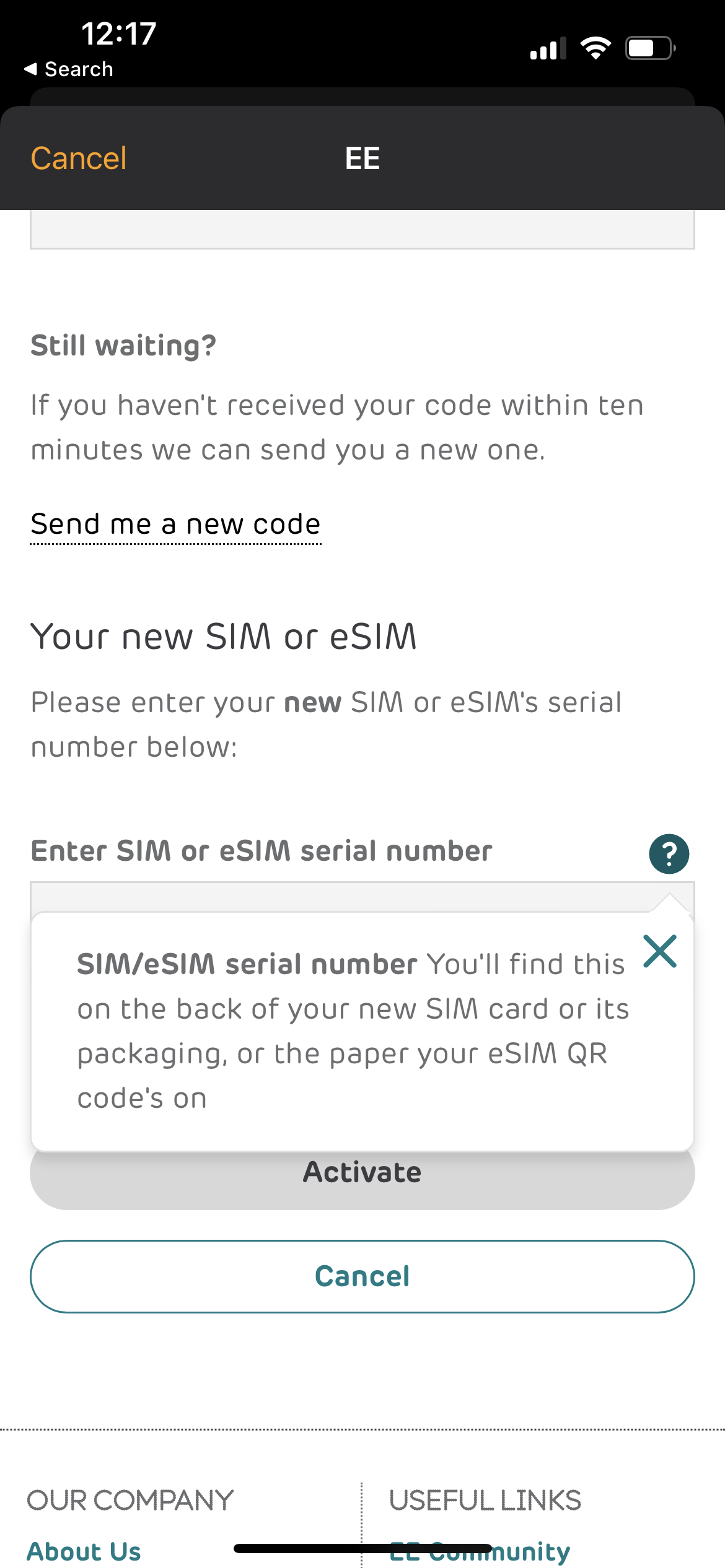Tap the clock time in status bar
The image size is (725, 1568).
118,33
